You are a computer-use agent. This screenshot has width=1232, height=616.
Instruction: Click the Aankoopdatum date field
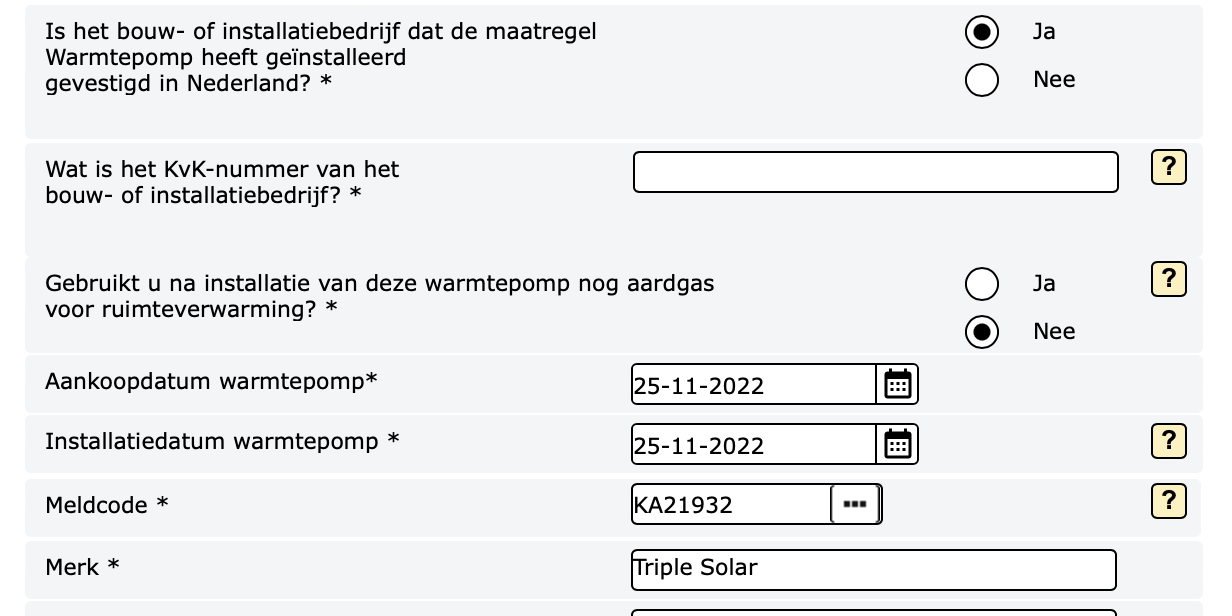coord(753,385)
